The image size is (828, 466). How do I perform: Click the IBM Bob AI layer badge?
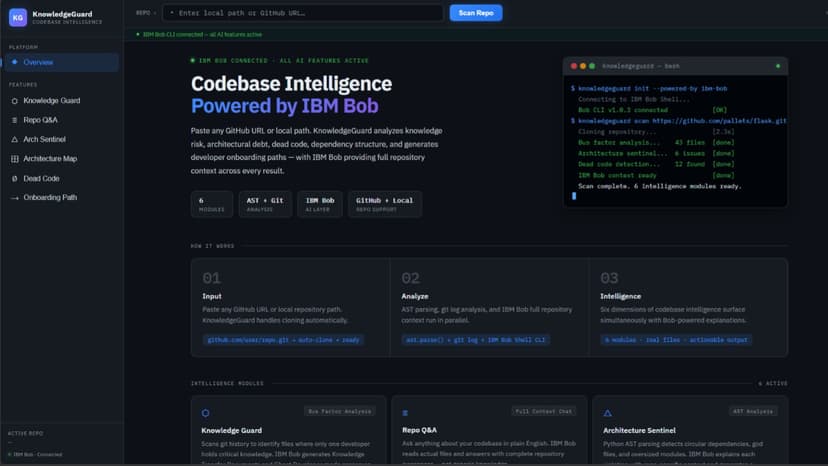coord(320,204)
